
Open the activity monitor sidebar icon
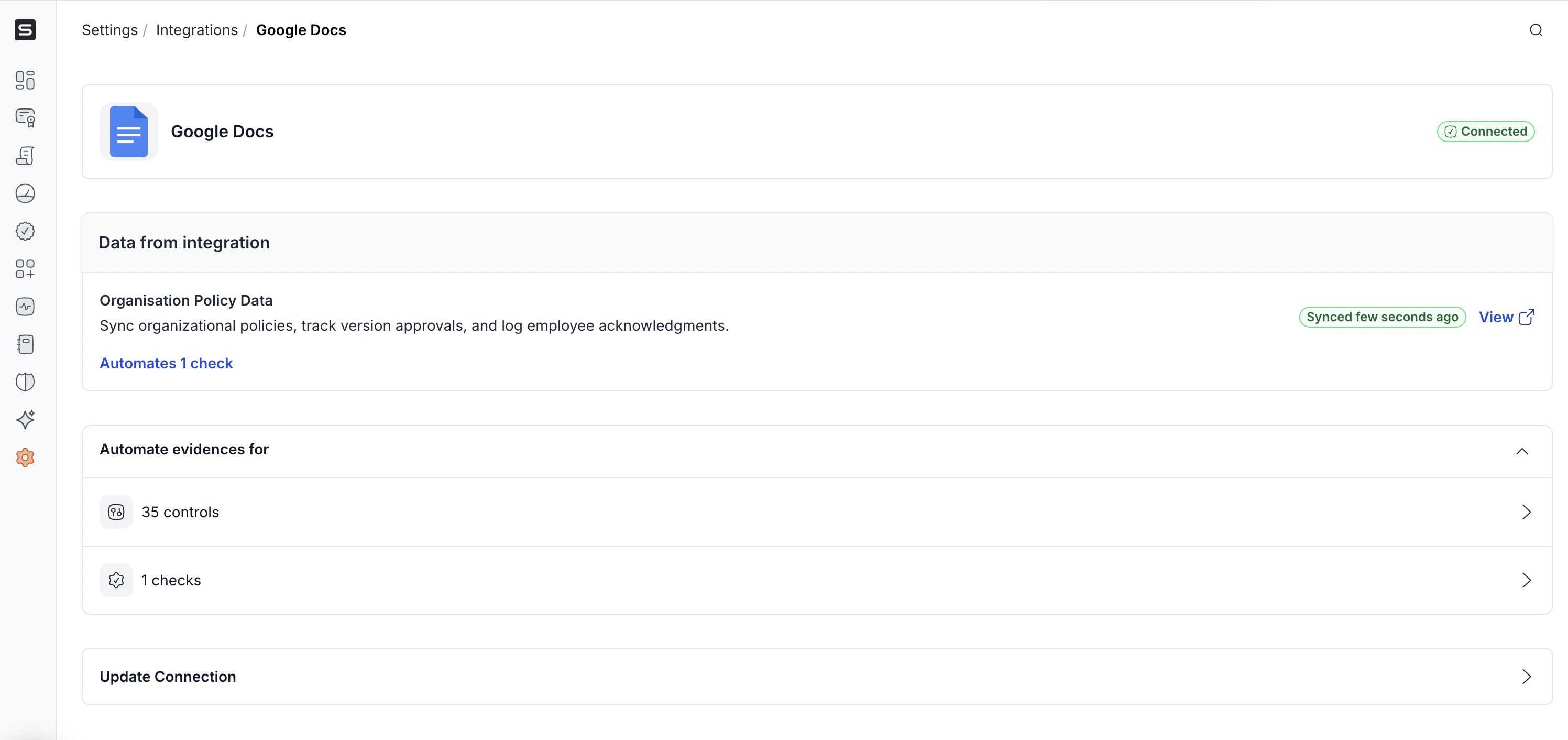(25, 307)
